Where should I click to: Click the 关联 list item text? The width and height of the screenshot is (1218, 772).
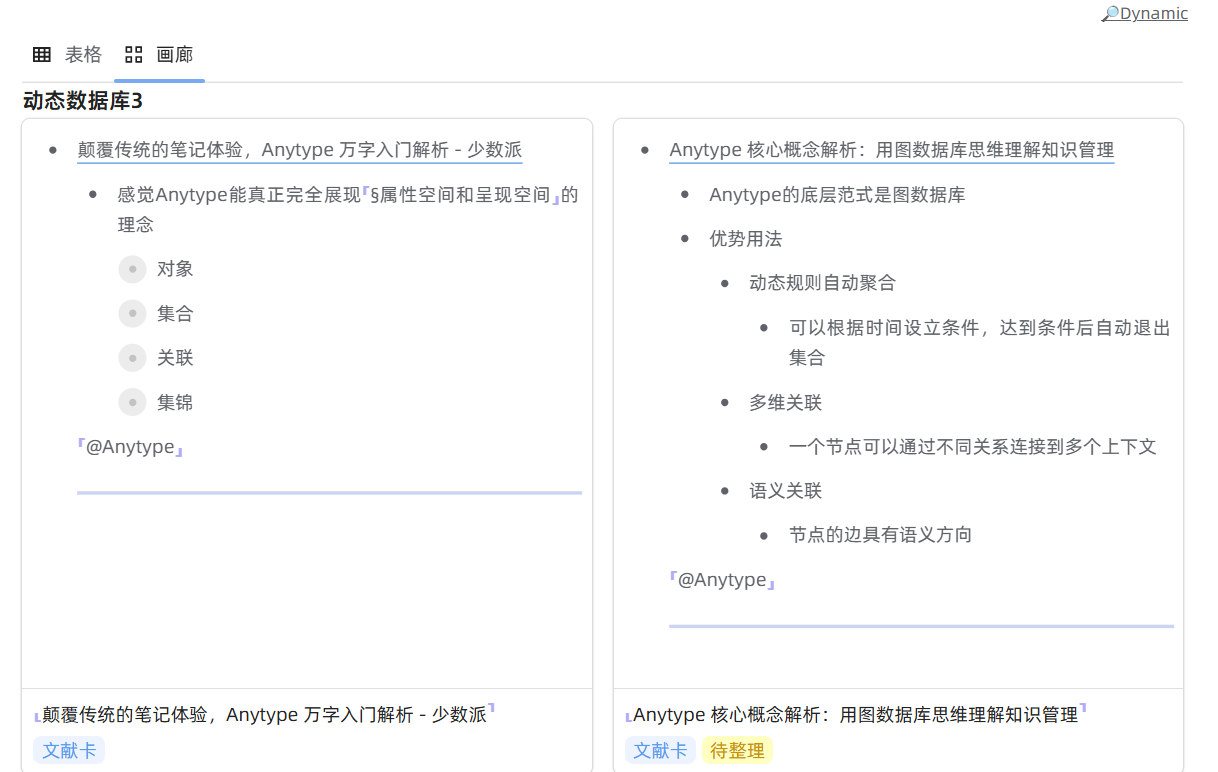point(175,358)
